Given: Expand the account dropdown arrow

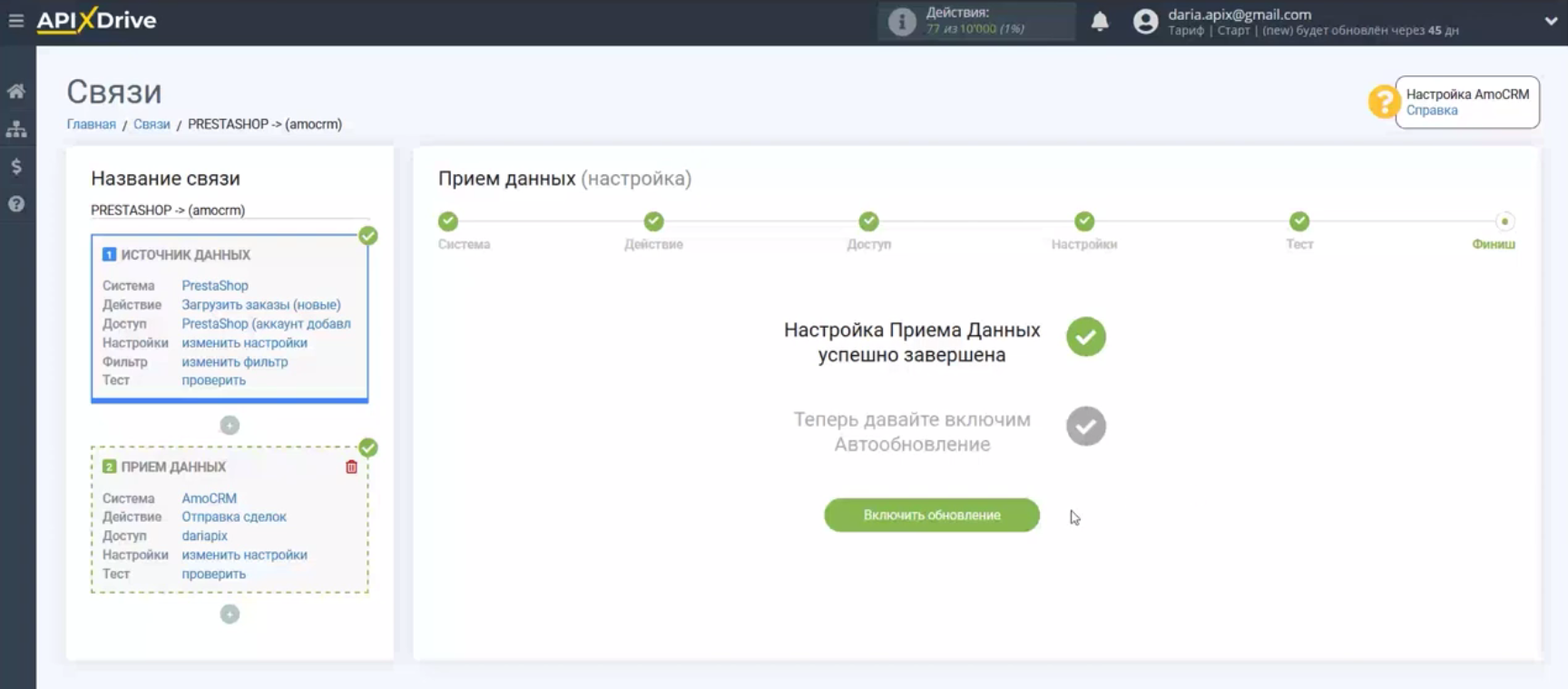Looking at the screenshot, I should tap(1551, 21).
